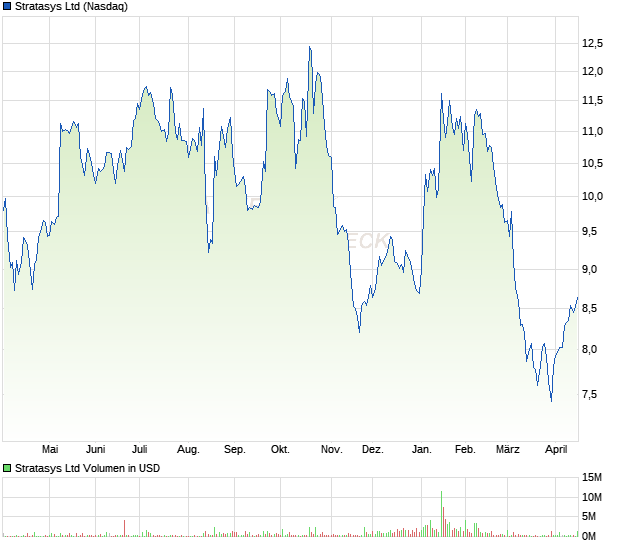Viewport: 620px width, 546px height.
Task: Click the highest price peak in late October
Action: (x=310, y=47)
